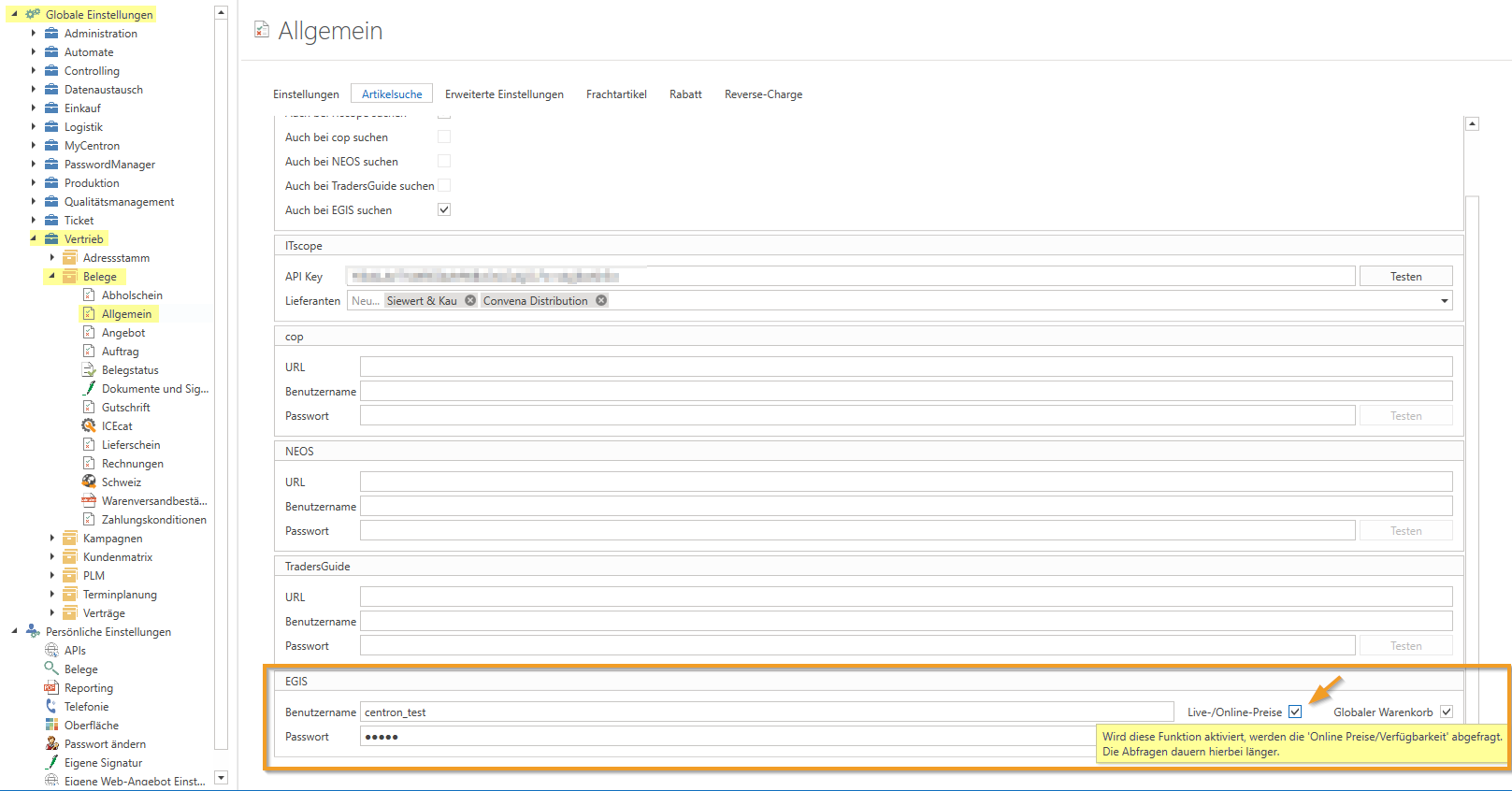Click the Telefonie phone icon

tap(51, 707)
